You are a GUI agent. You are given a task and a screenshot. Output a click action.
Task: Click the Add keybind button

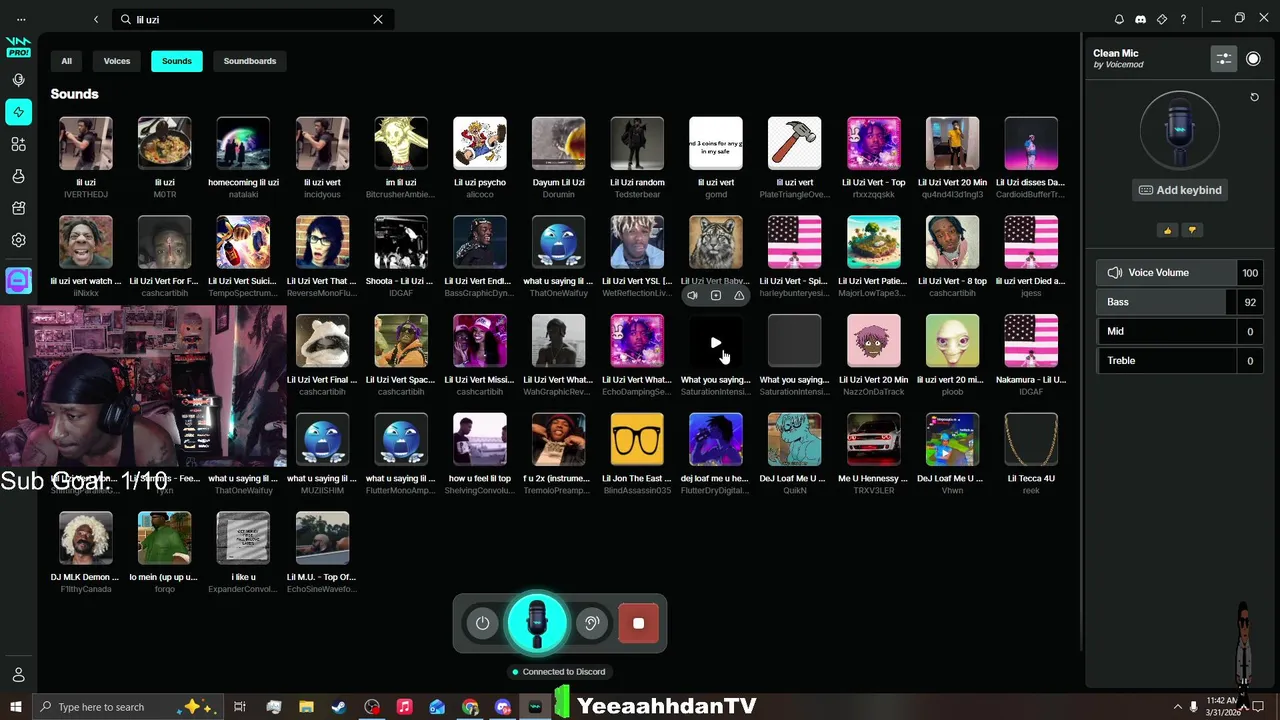(1180, 190)
